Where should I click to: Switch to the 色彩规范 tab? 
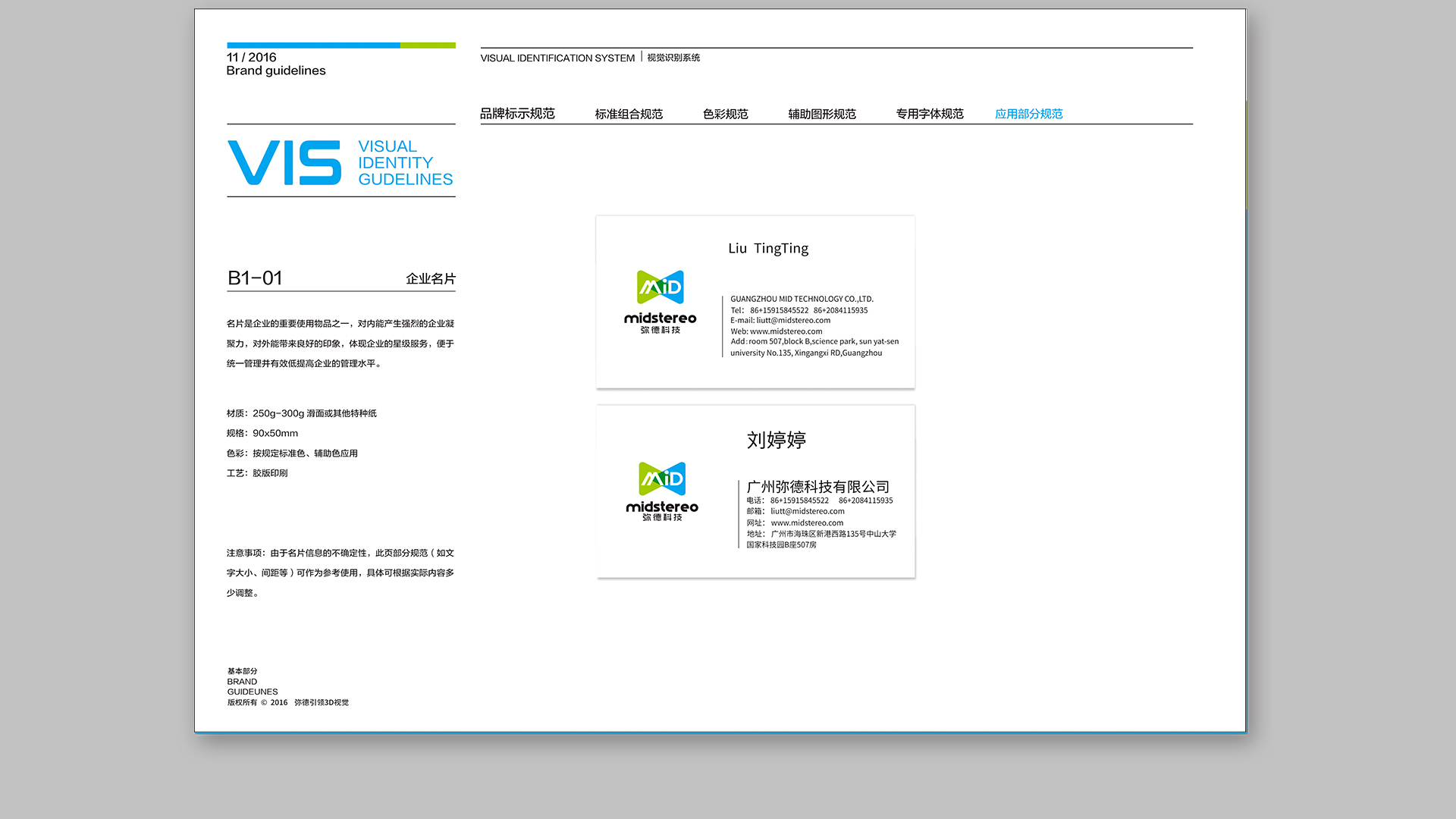pyautogui.click(x=725, y=114)
